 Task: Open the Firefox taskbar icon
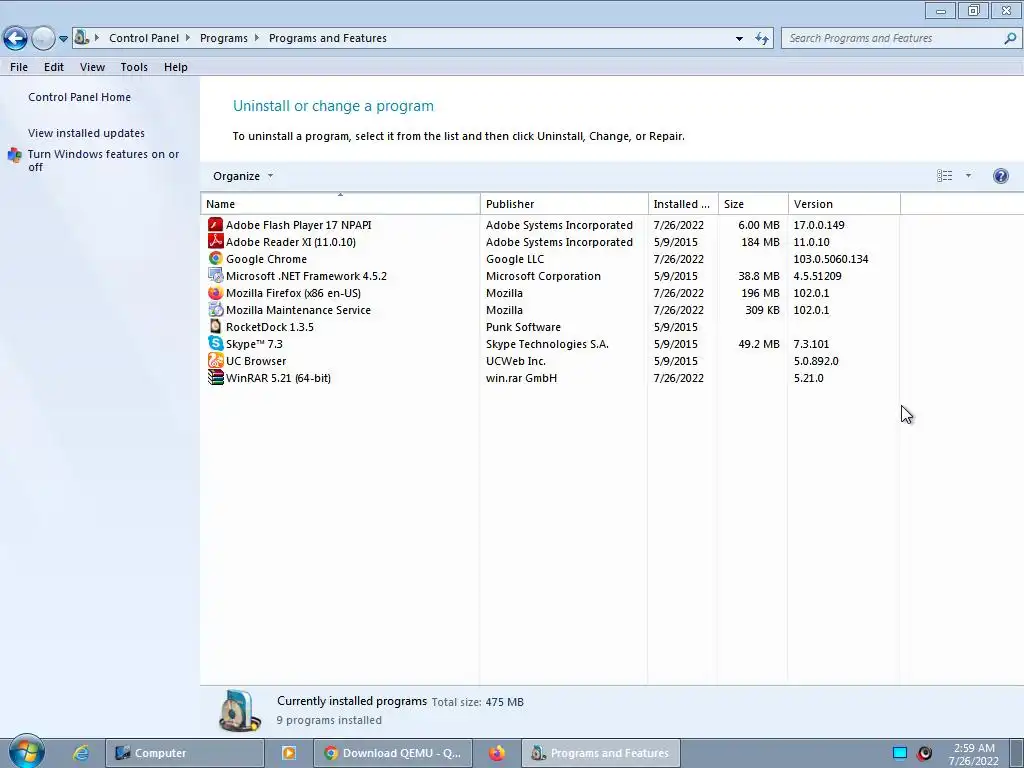click(497, 753)
